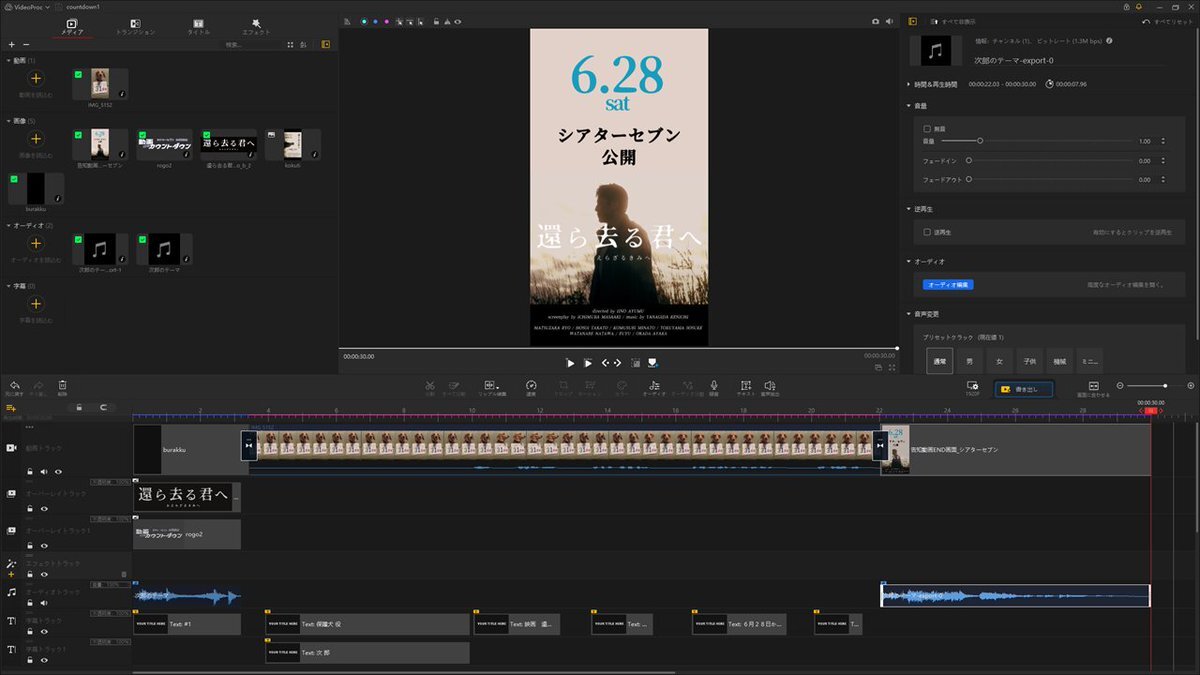Switch to the タイトル tab
This screenshot has width=1200, height=675.
198,27
